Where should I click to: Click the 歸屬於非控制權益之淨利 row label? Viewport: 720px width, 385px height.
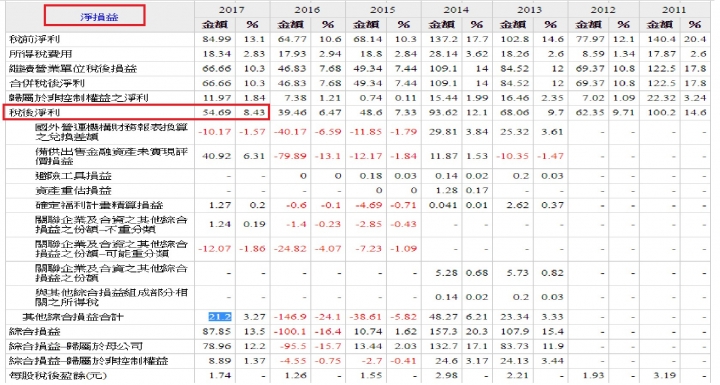tap(79, 98)
